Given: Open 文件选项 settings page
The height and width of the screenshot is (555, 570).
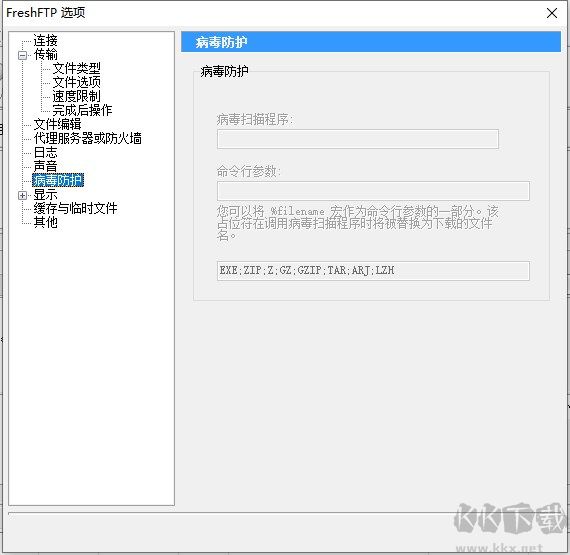Looking at the screenshot, I should tap(76, 82).
